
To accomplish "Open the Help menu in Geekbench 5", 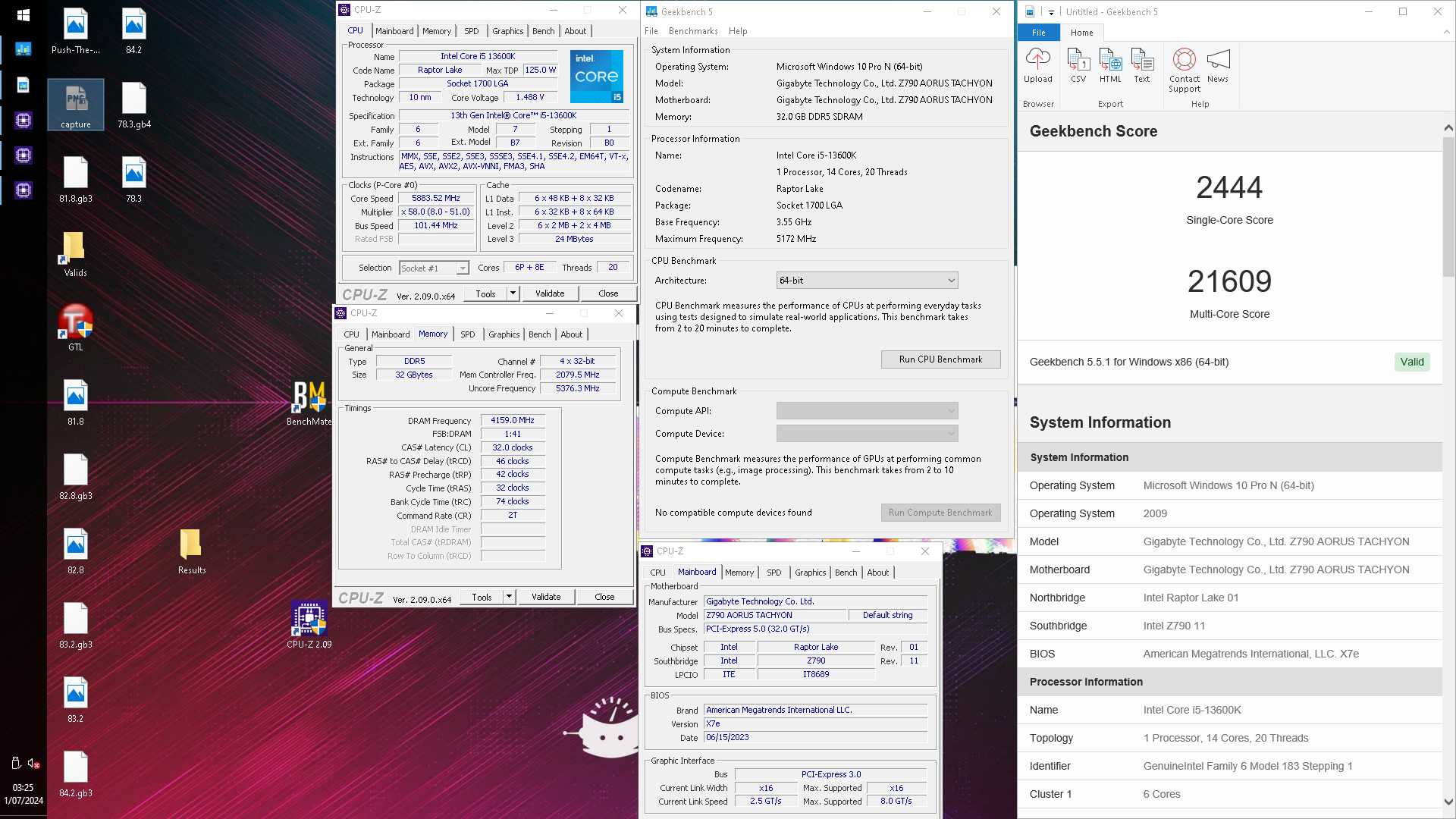I will (738, 31).
